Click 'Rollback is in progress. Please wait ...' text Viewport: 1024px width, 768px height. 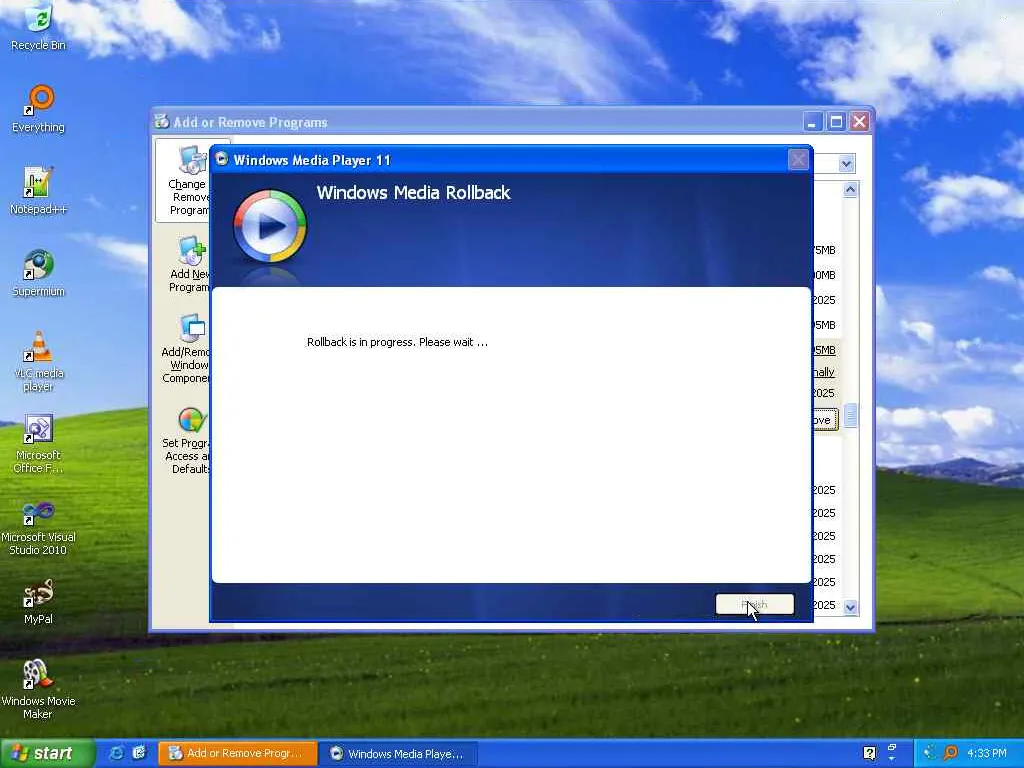click(x=397, y=342)
